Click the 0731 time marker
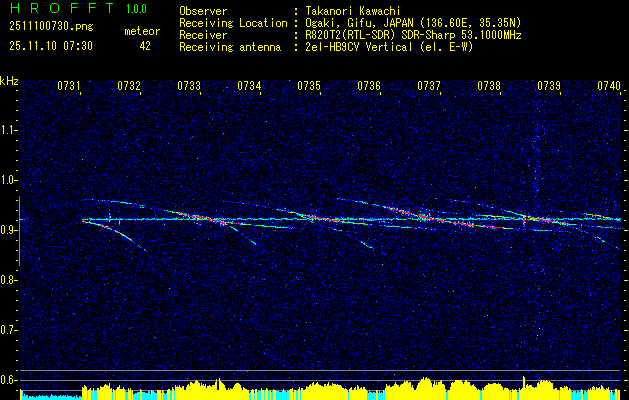Screen dimensions: 629x400 pyautogui.click(x=69, y=86)
